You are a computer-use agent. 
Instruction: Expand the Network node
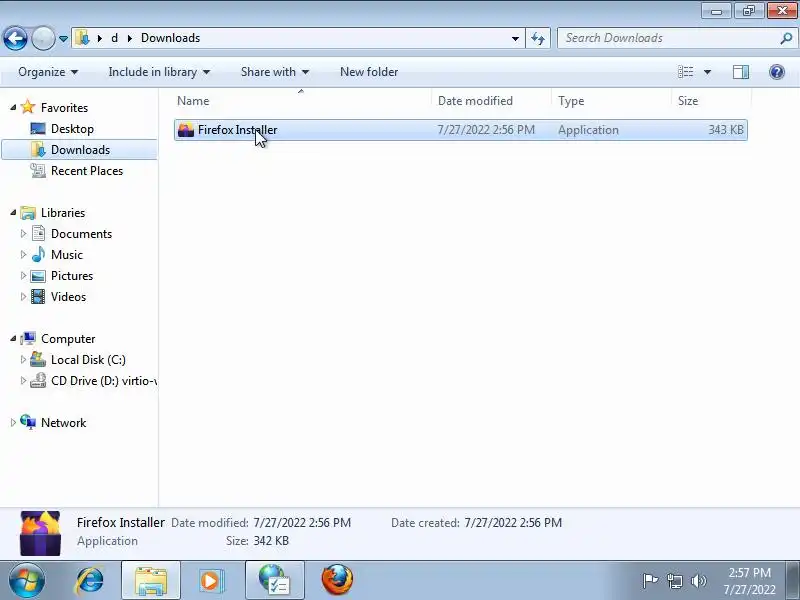tap(13, 422)
